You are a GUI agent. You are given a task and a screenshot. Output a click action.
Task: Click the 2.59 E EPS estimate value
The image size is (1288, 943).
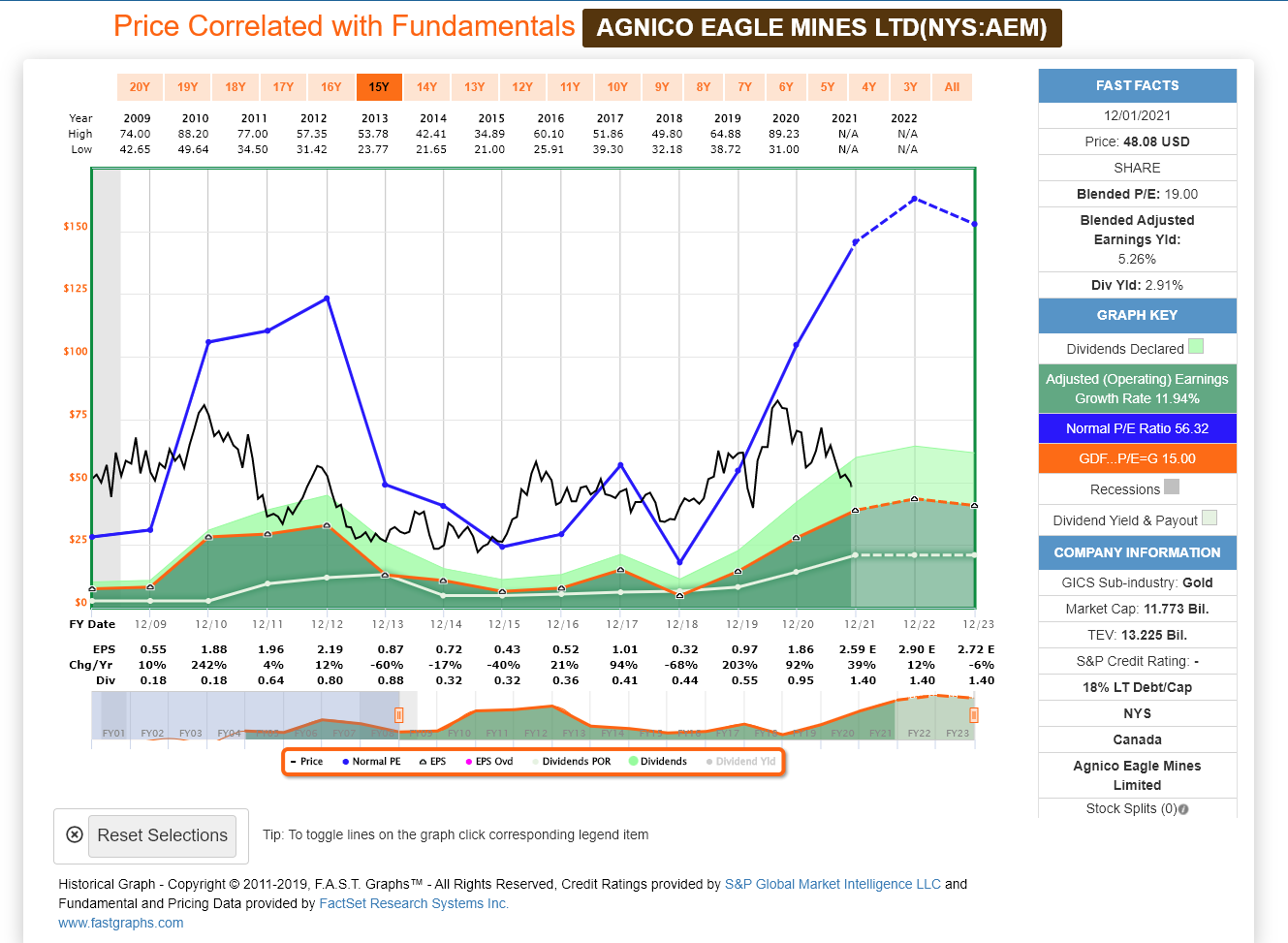coord(858,649)
